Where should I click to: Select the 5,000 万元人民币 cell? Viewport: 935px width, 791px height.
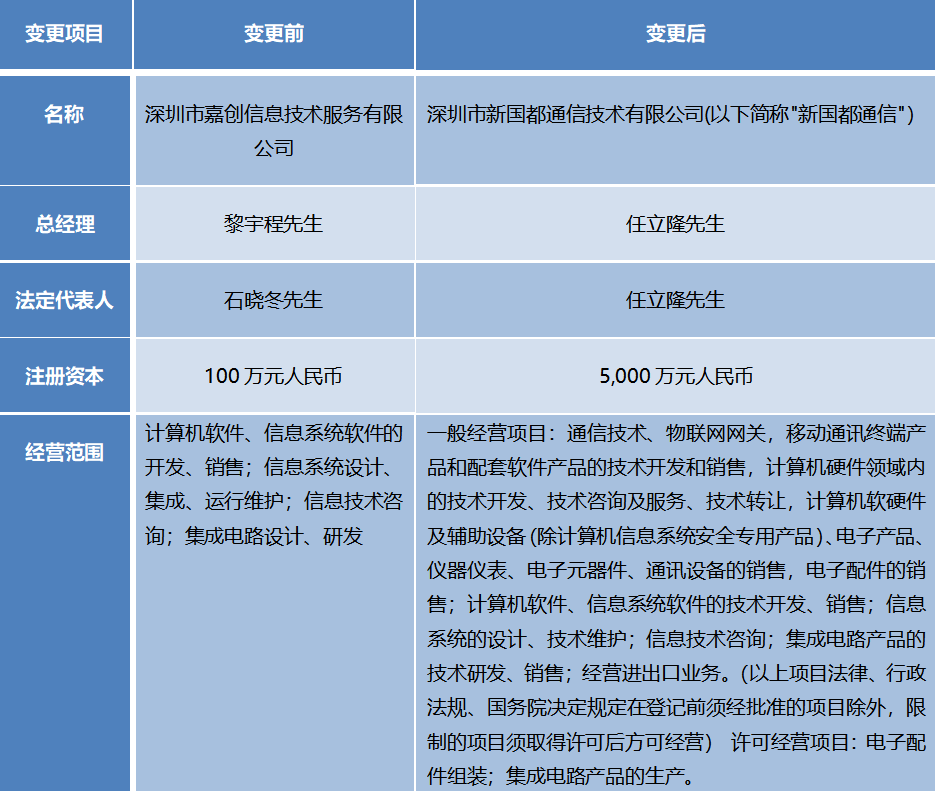(675, 376)
